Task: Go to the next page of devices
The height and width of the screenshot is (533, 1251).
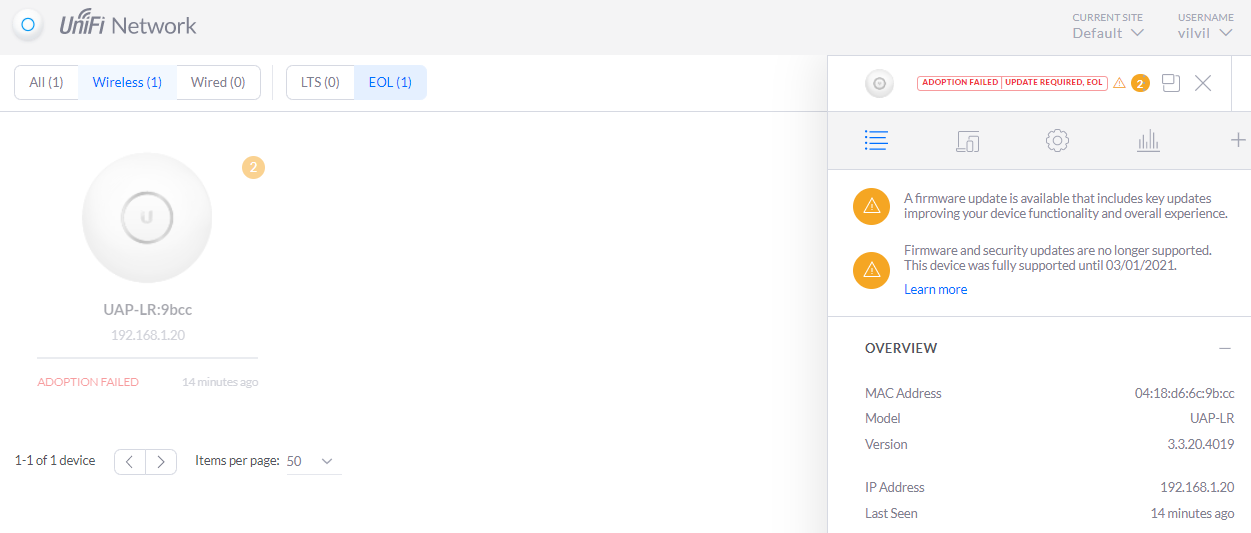Action: point(161,461)
